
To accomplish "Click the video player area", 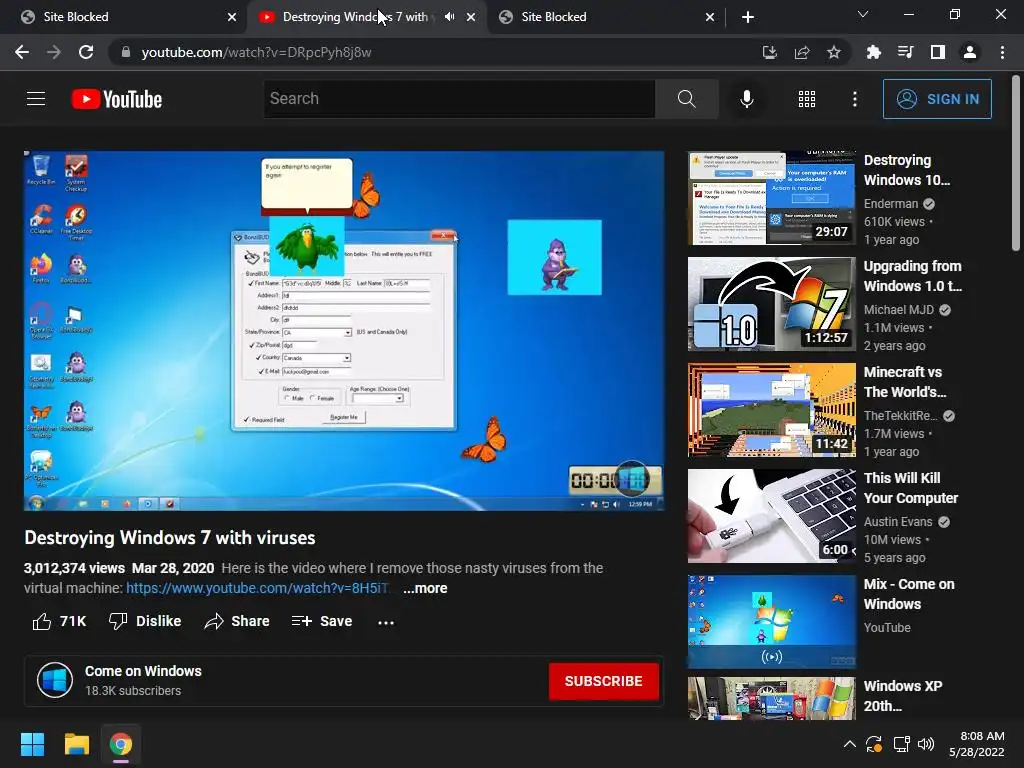I will pyautogui.click(x=344, y=330).
